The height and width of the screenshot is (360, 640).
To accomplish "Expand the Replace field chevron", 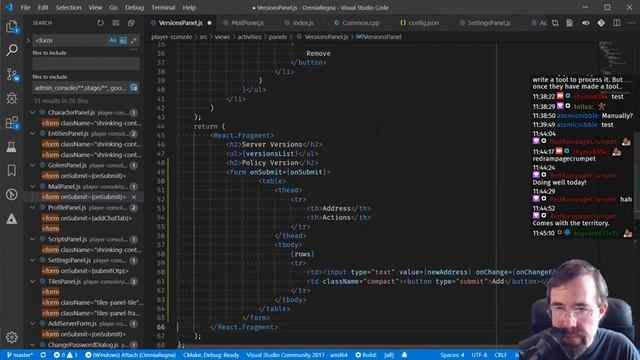I will (28, 40).
